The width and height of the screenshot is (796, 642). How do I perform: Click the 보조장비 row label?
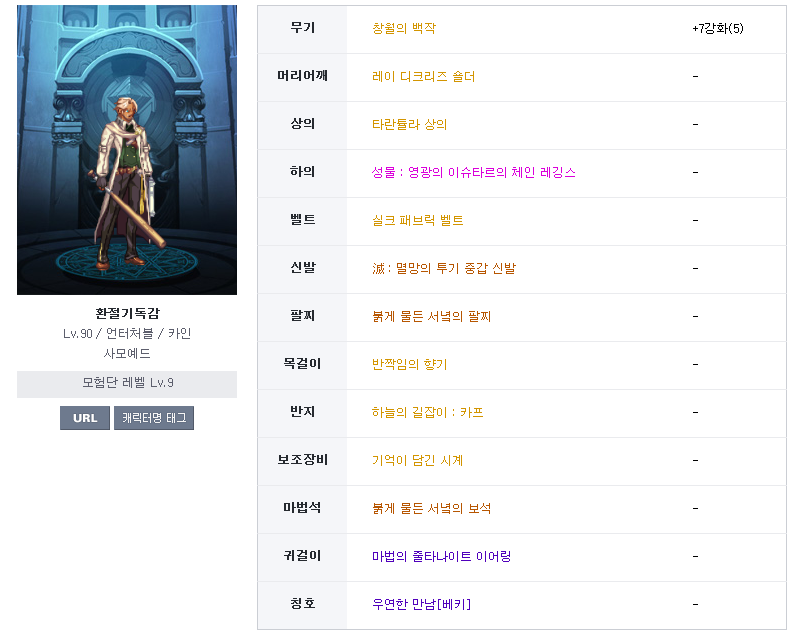(x=303, y=460)
